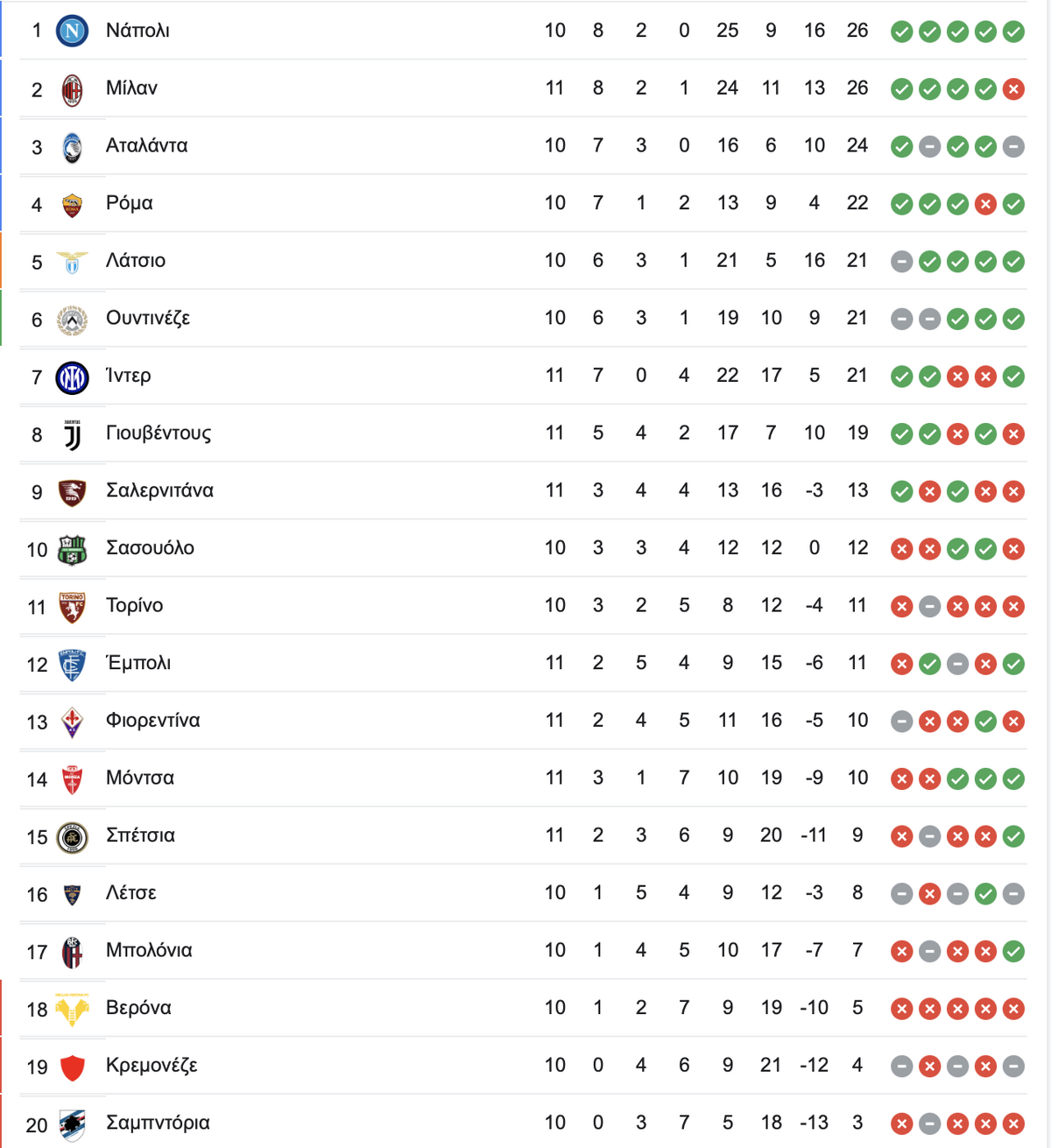Click Napoli's most recent green win indicator
This screenshot has height=1148, width=1051.
click(x=1013, y=32)
